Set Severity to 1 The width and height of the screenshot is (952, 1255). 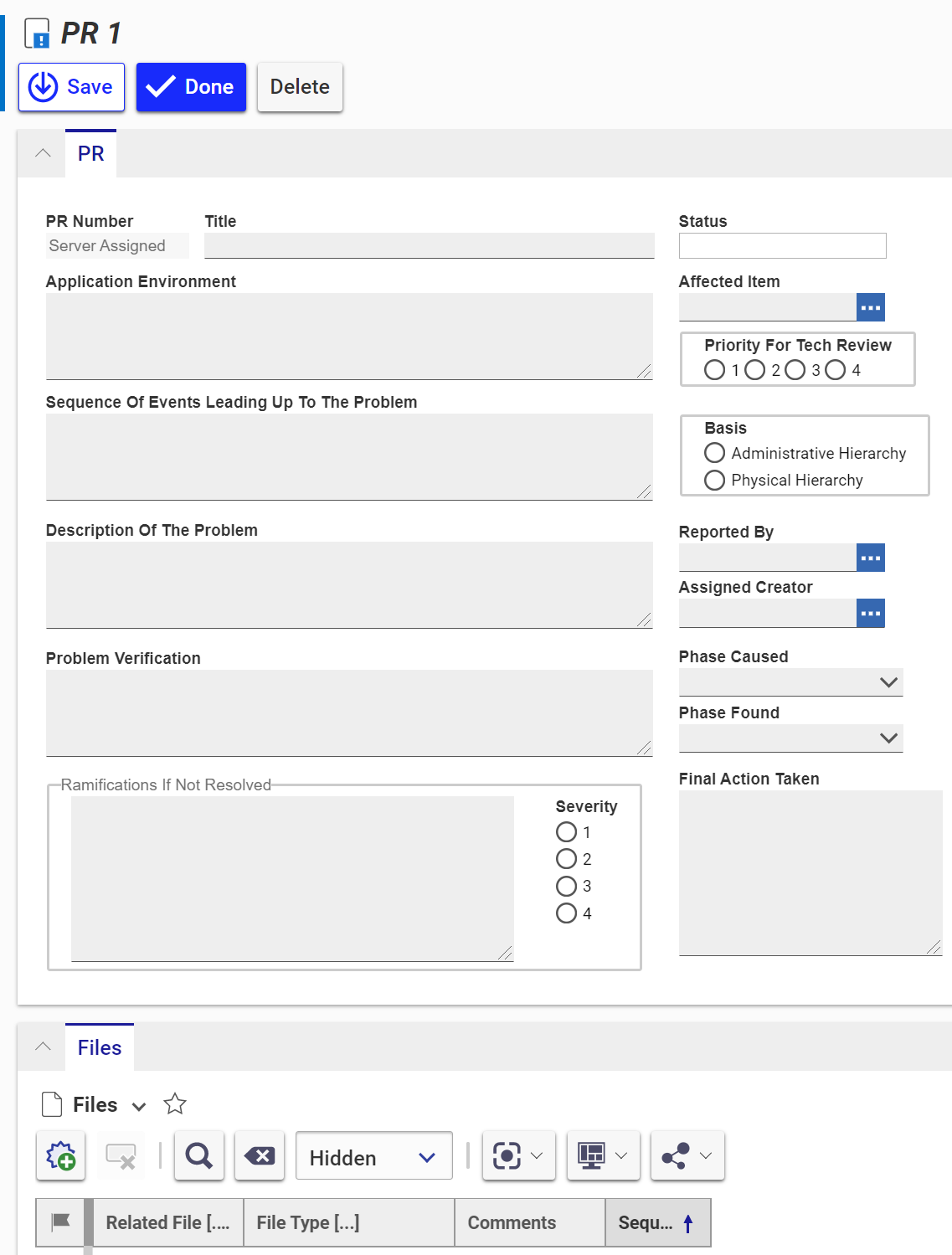point(566,832)
